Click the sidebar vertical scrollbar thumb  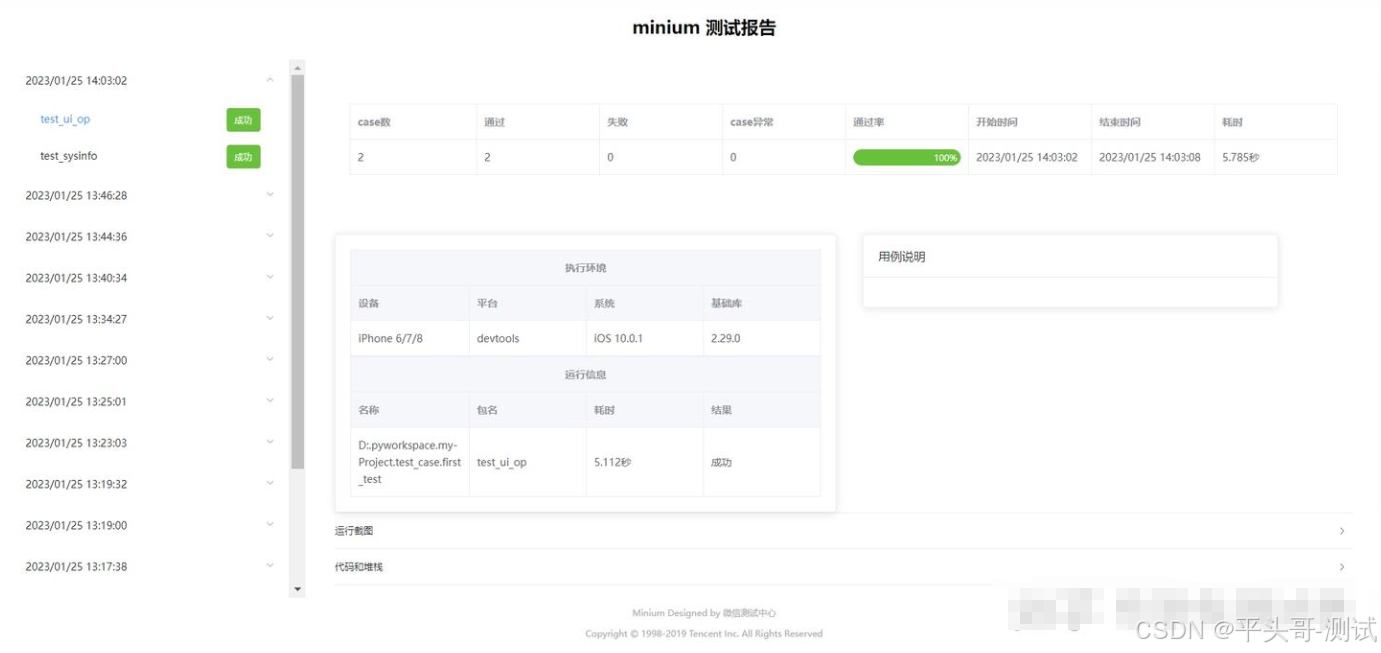coord(297,272)
